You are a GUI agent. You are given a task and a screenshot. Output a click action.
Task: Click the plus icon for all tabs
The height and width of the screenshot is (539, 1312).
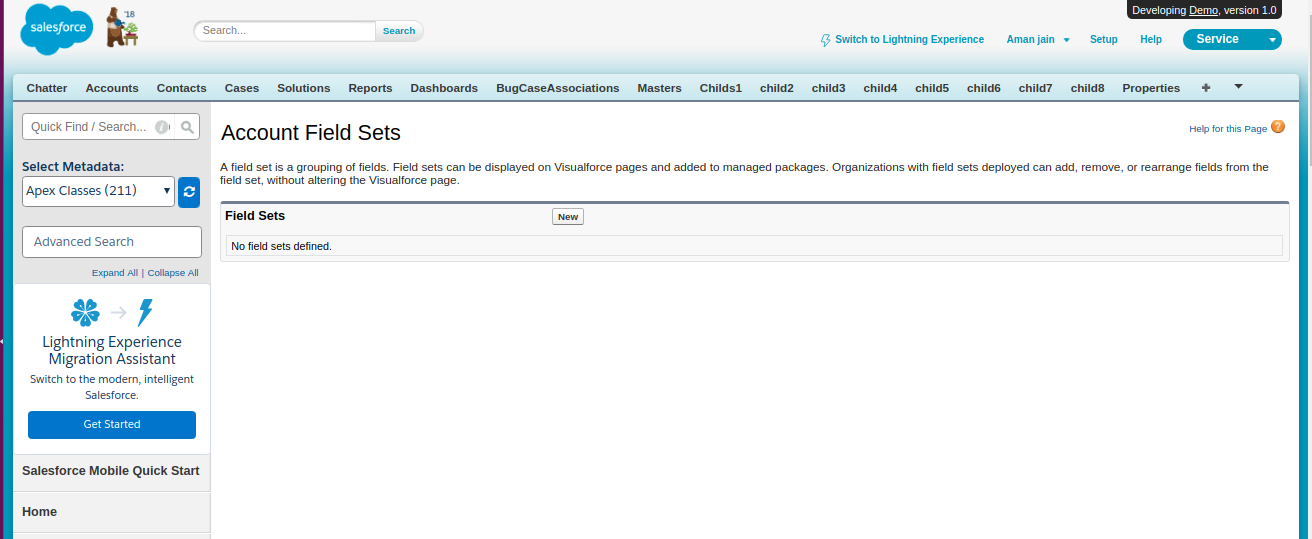[1205, 88]
